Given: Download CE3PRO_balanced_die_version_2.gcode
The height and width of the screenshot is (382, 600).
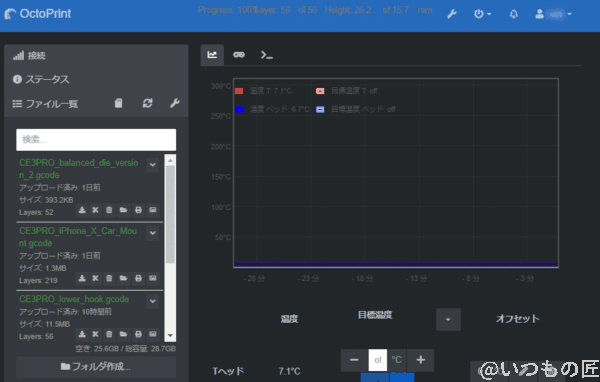Looking at the screenshot, I should point(82,210).
